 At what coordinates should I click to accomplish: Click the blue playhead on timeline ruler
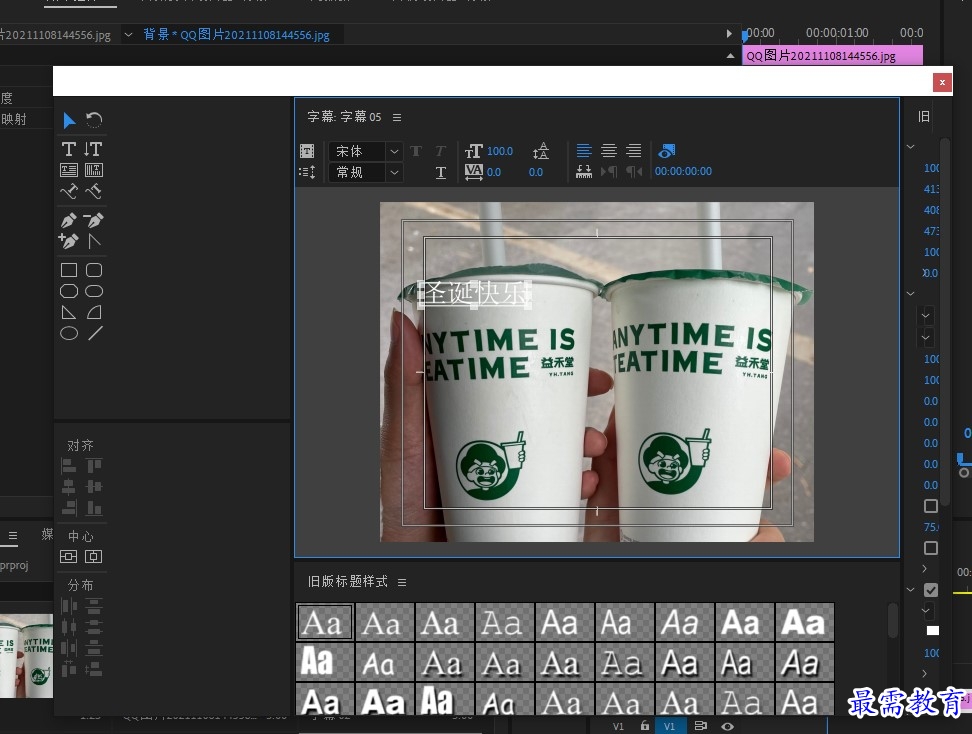745,35
